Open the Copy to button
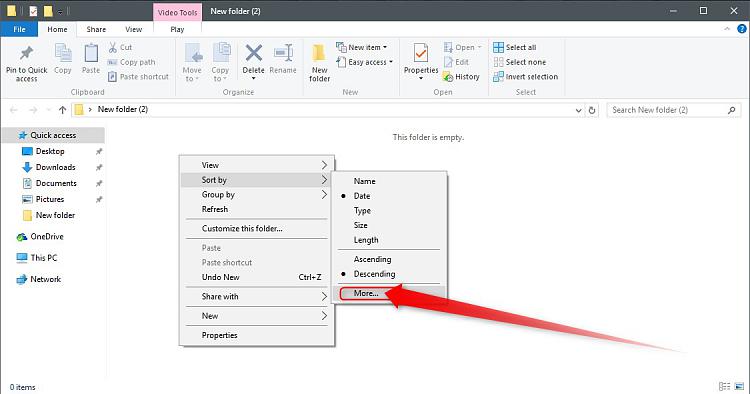 click(x=221, y=62)
